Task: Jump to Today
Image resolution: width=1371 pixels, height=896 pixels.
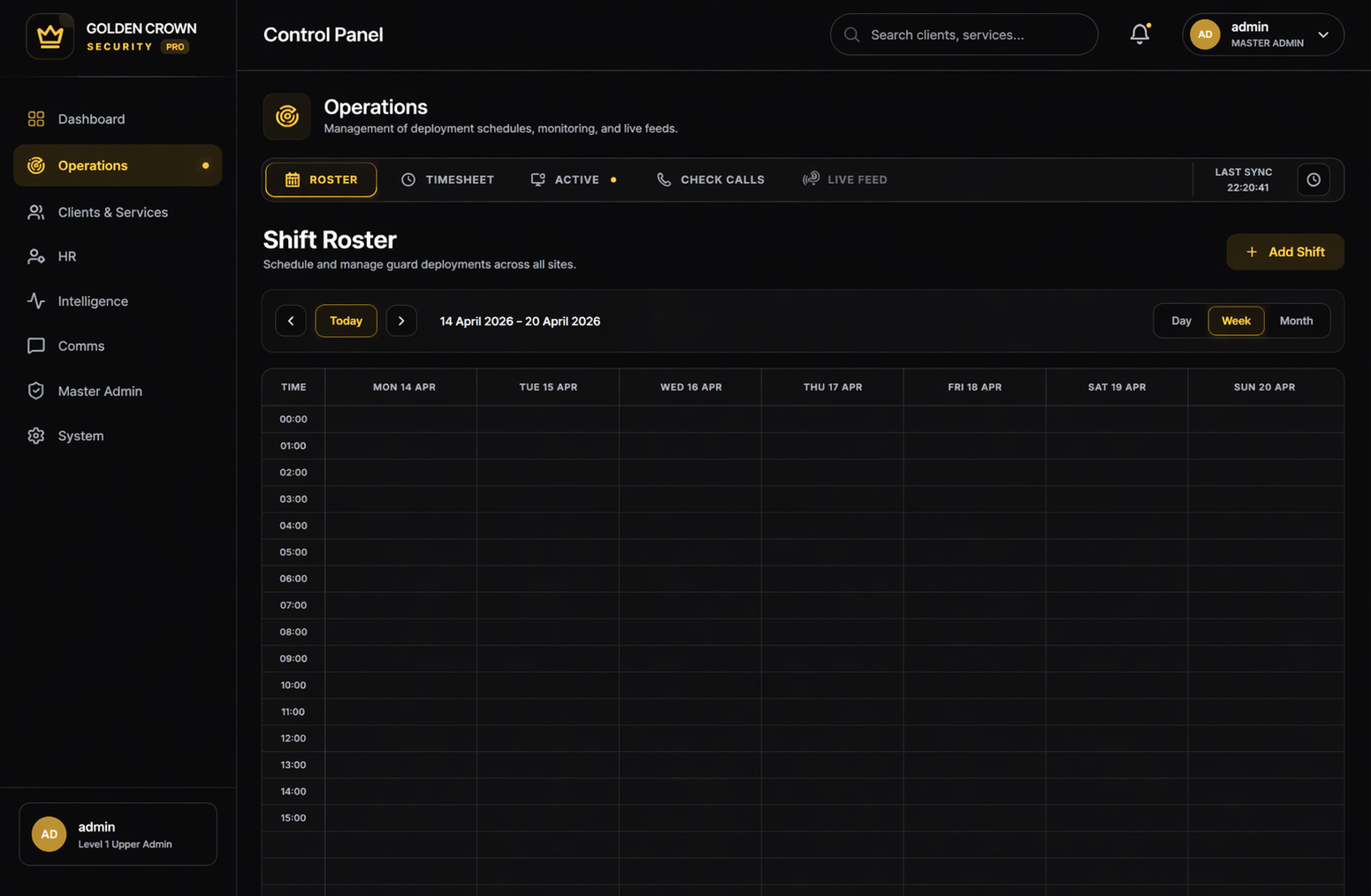Action: tap(346, 320)
